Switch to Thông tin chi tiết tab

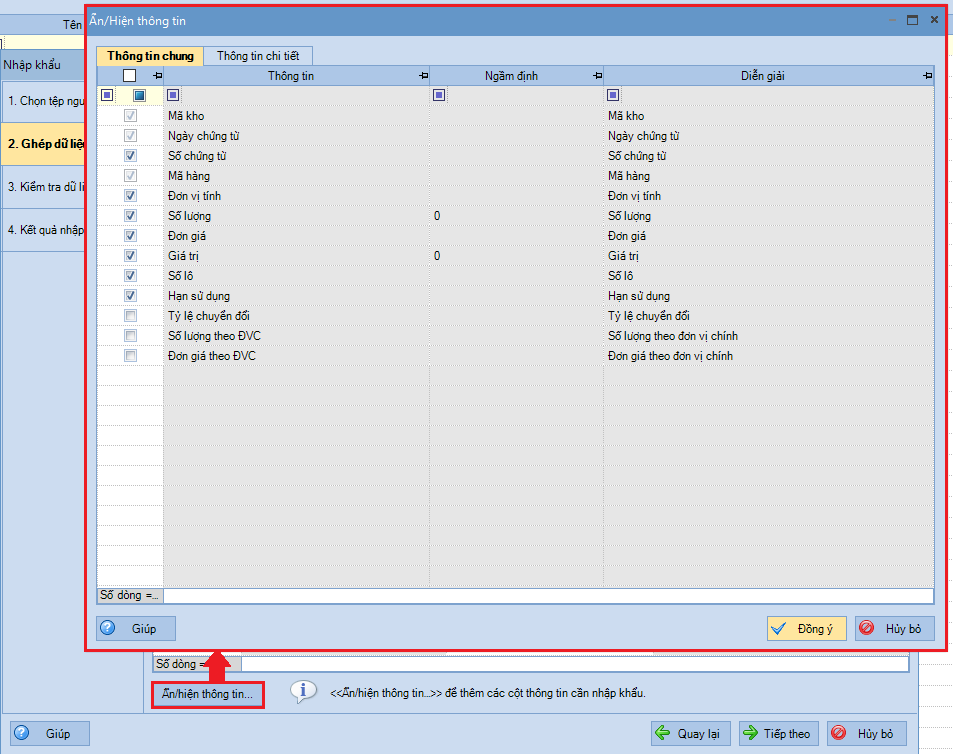tap(258, 56)
